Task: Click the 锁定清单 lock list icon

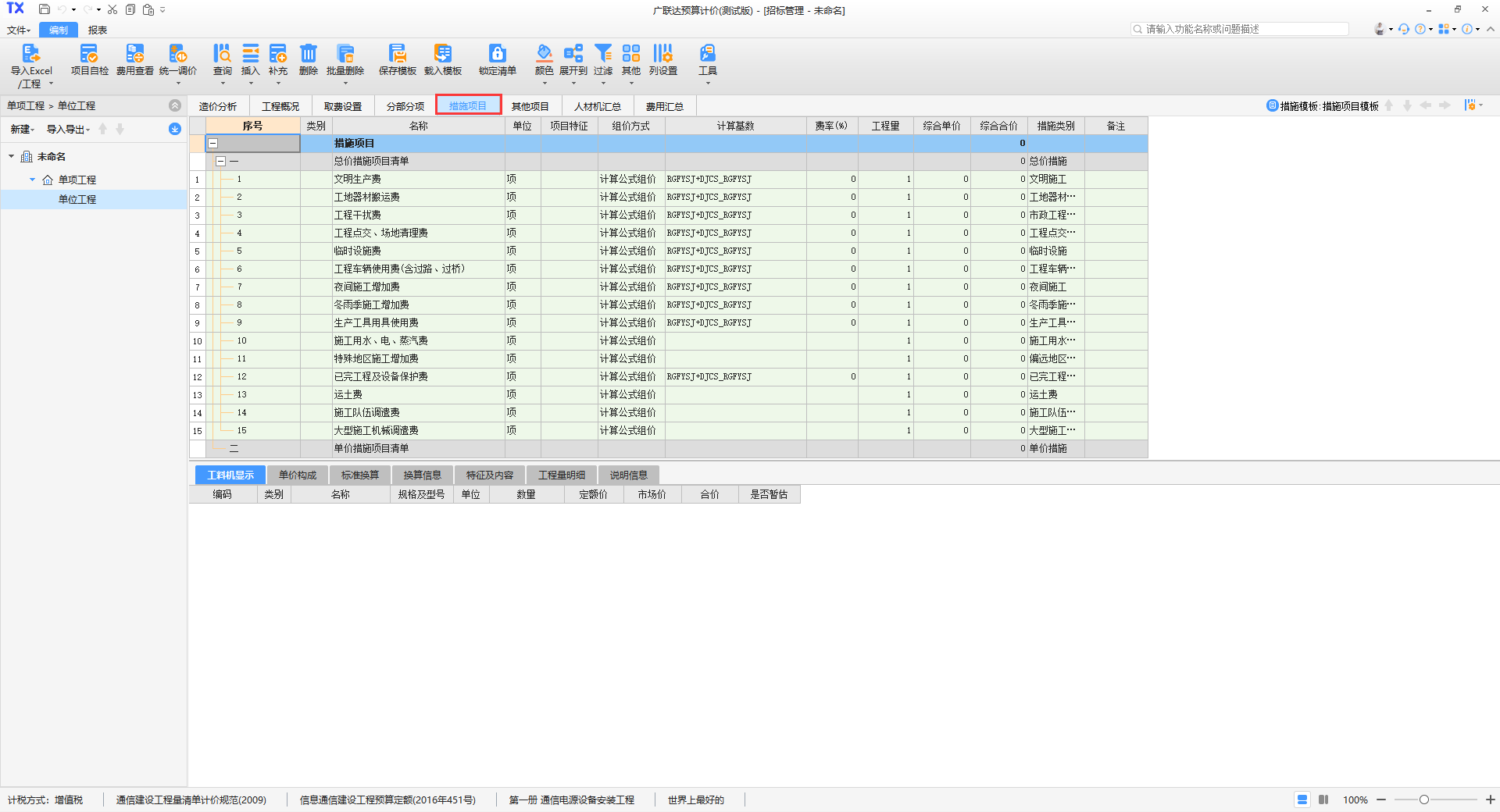Action: [x=497, y=54]
